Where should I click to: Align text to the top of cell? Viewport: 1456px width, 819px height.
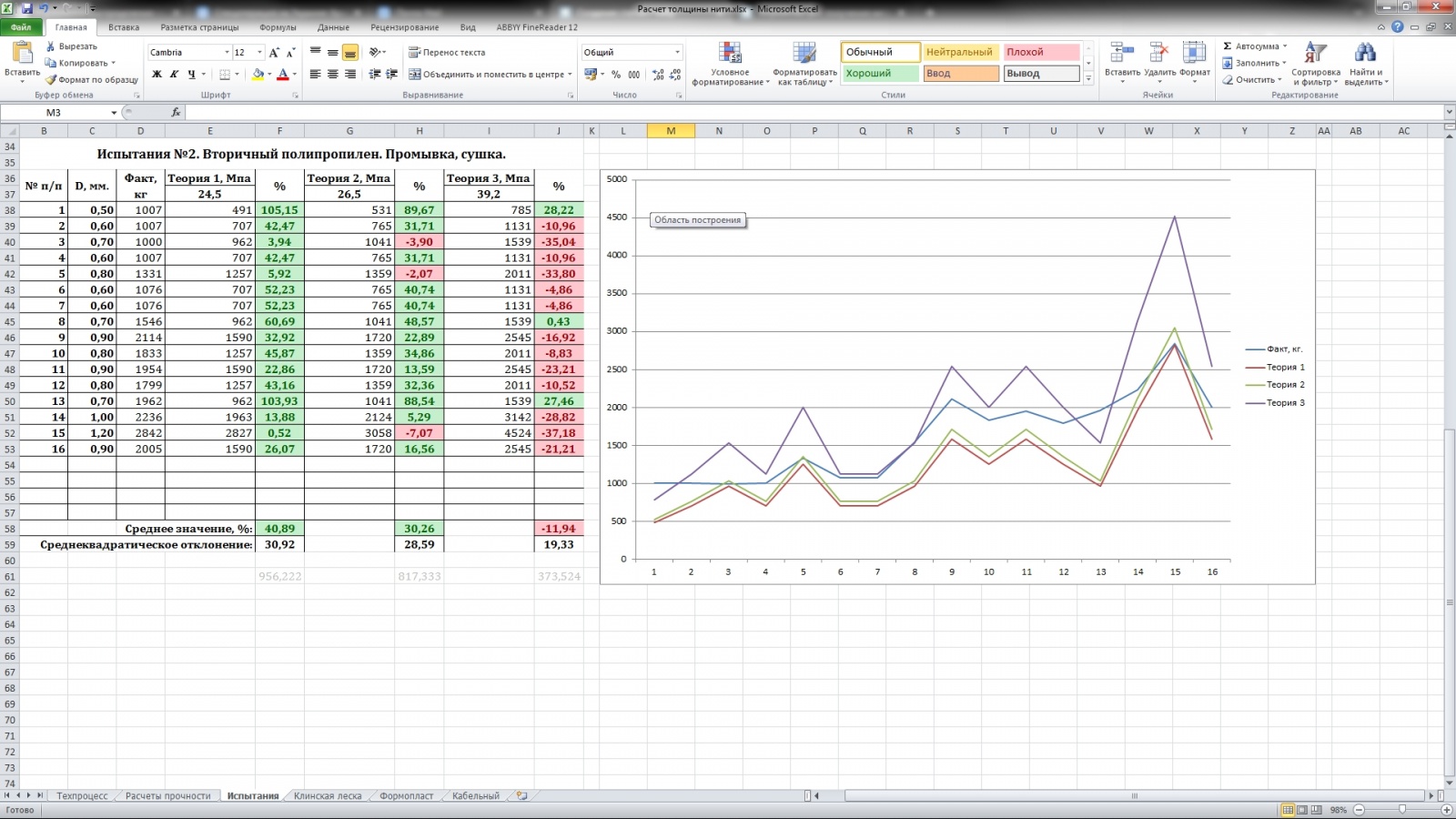tap(316, 53)
